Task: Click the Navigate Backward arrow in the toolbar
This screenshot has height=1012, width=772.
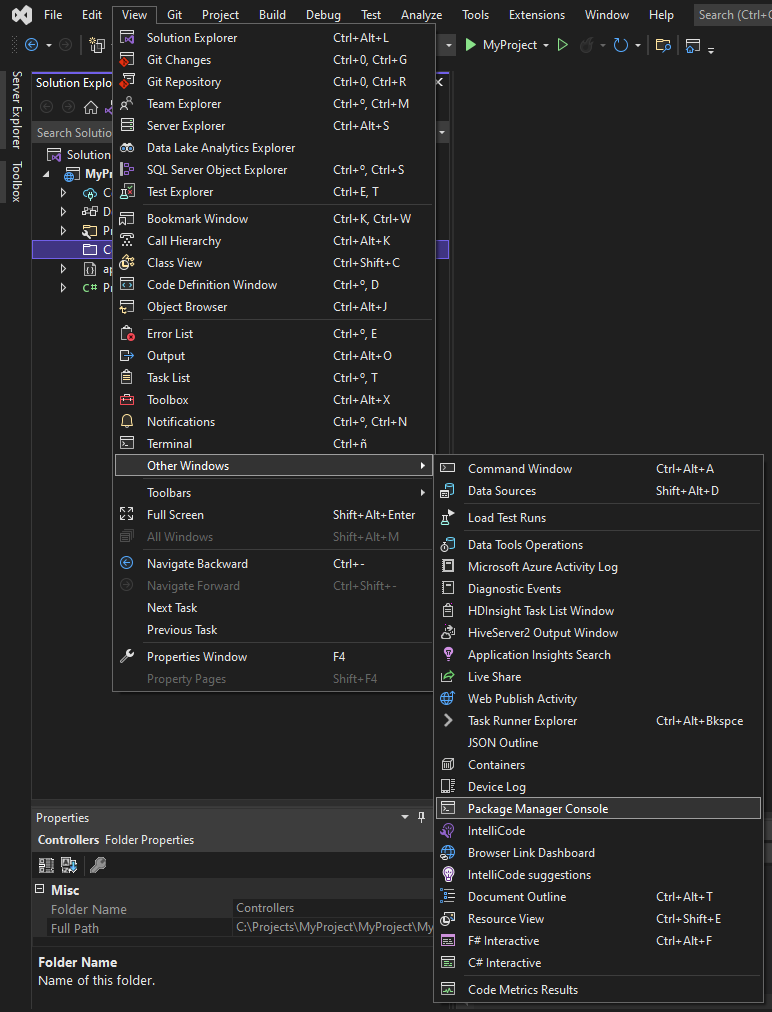Action: pos(34,44)
